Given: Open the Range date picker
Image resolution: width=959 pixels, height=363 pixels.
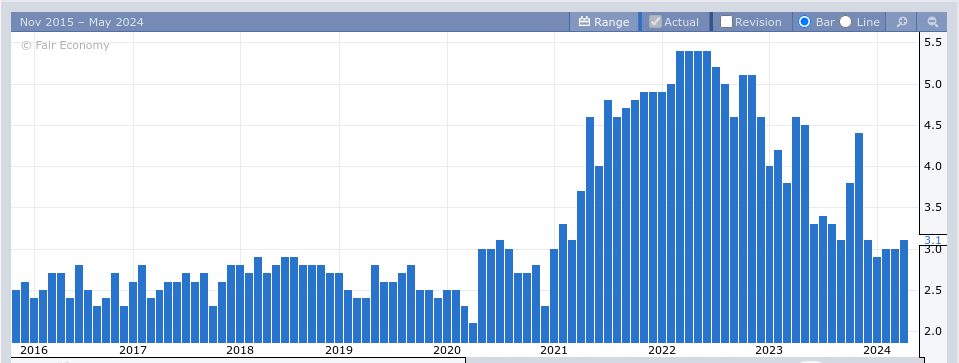Looking at the screenshot, I should (604, 22).
